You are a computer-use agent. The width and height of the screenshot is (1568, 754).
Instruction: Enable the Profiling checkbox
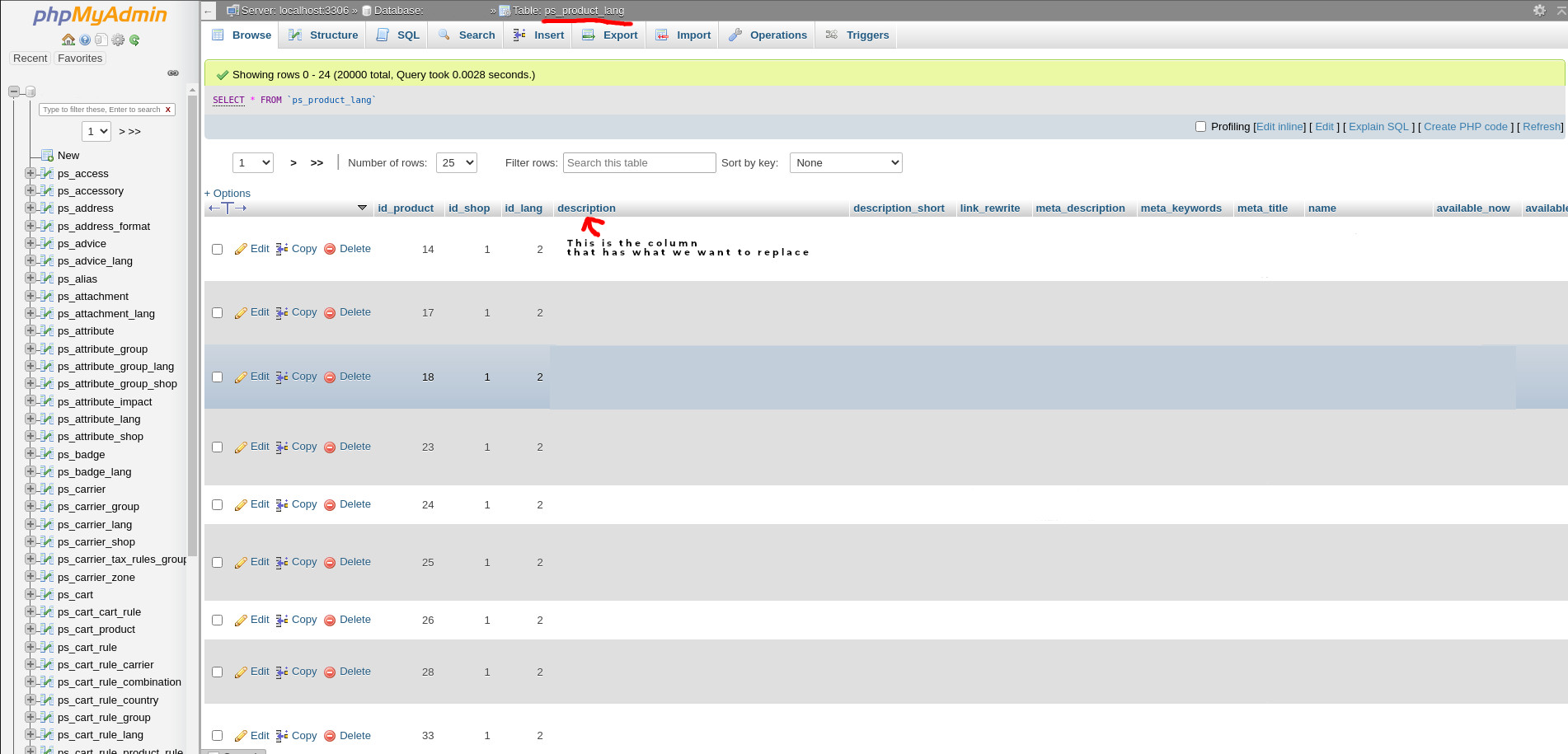point(1201,126)
